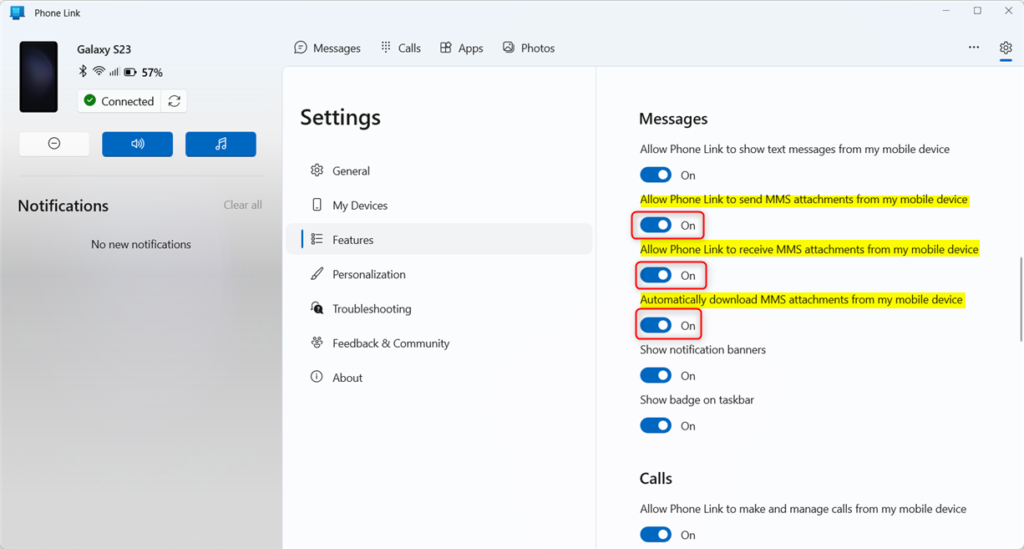This screenshot has width=1024, height=549.
Task: Click the Troubleshooting icon
Action: click(x=317, y=308)
